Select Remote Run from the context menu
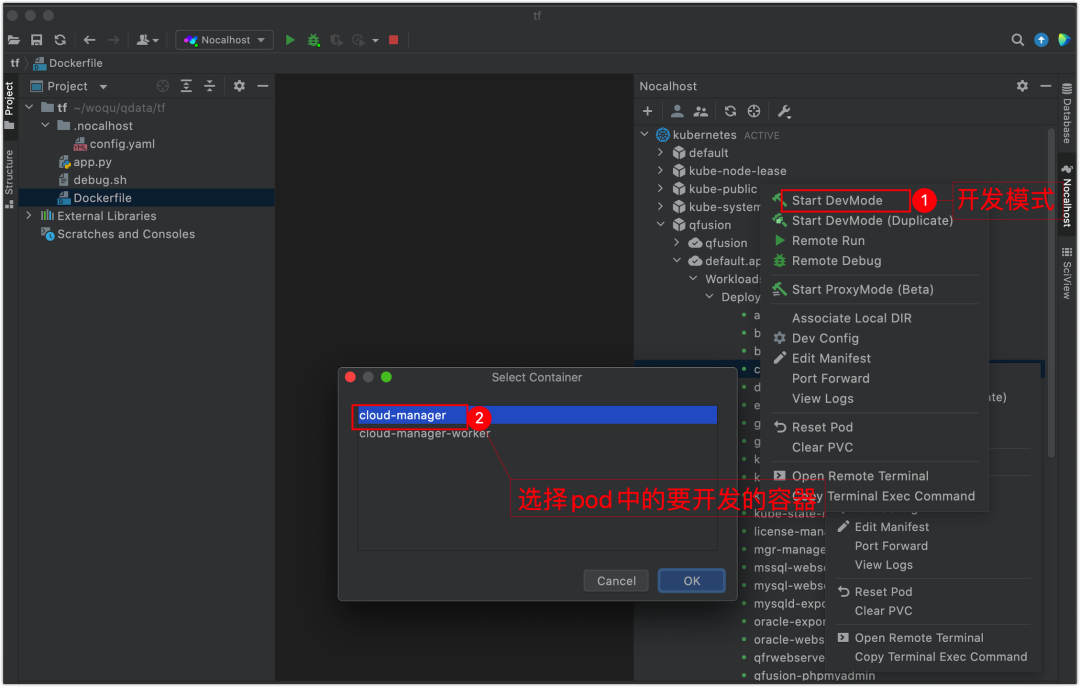Screen dimensions: 1080x687 (827, 240)
